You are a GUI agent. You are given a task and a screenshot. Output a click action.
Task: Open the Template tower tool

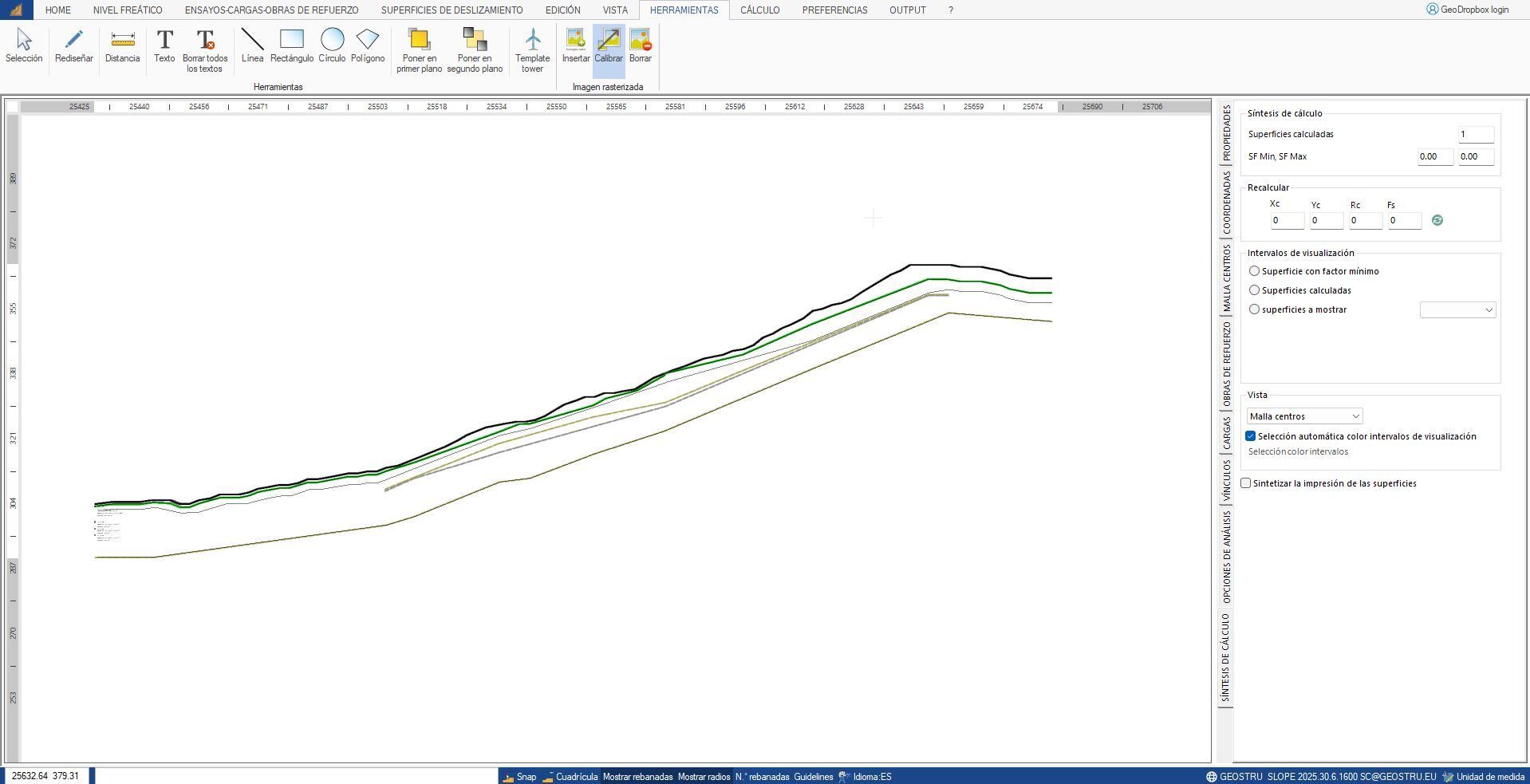pos(532,48)
